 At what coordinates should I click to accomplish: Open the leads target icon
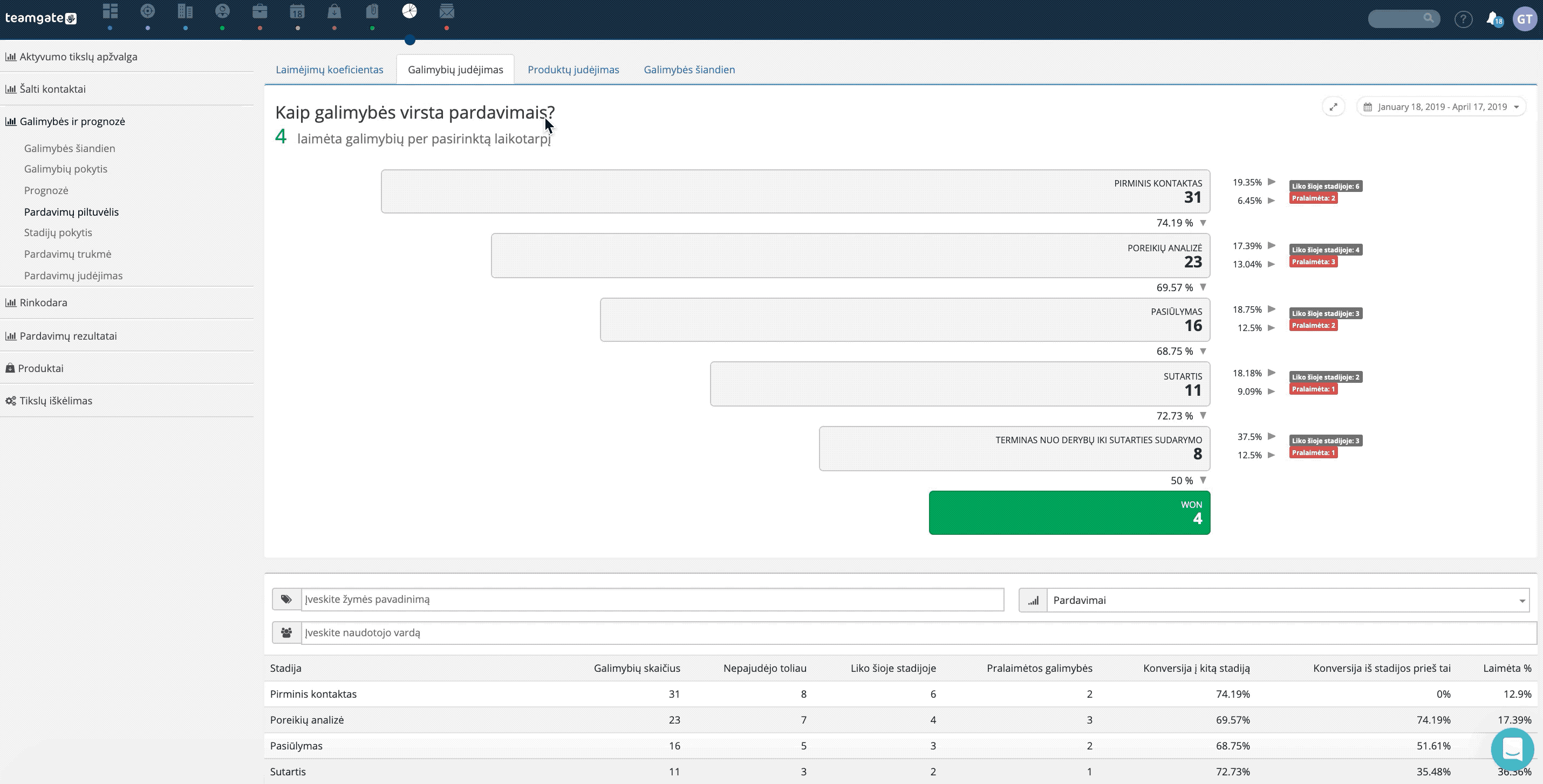(x=147, y=11)
